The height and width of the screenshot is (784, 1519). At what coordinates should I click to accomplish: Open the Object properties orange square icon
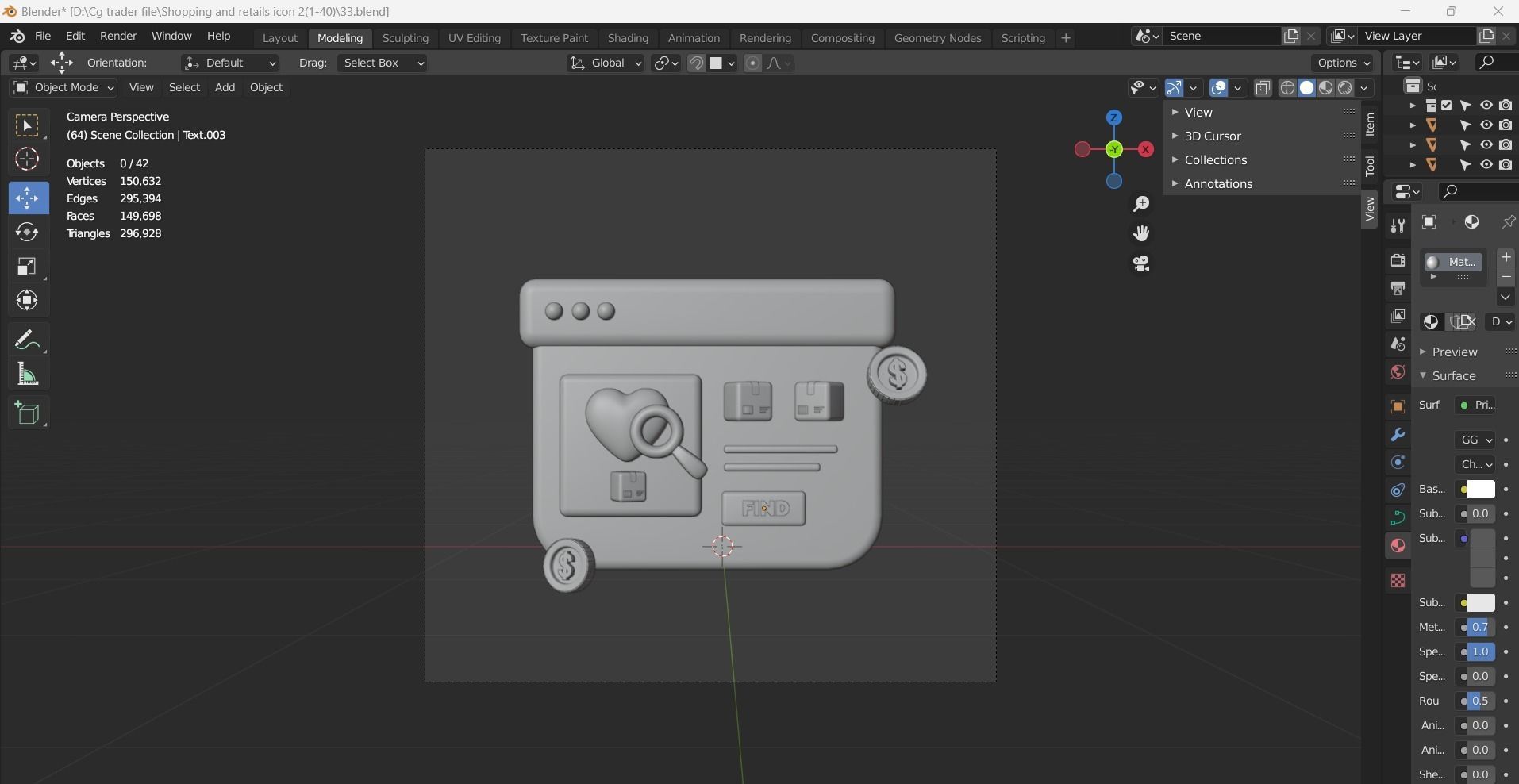pos(1398,407)
